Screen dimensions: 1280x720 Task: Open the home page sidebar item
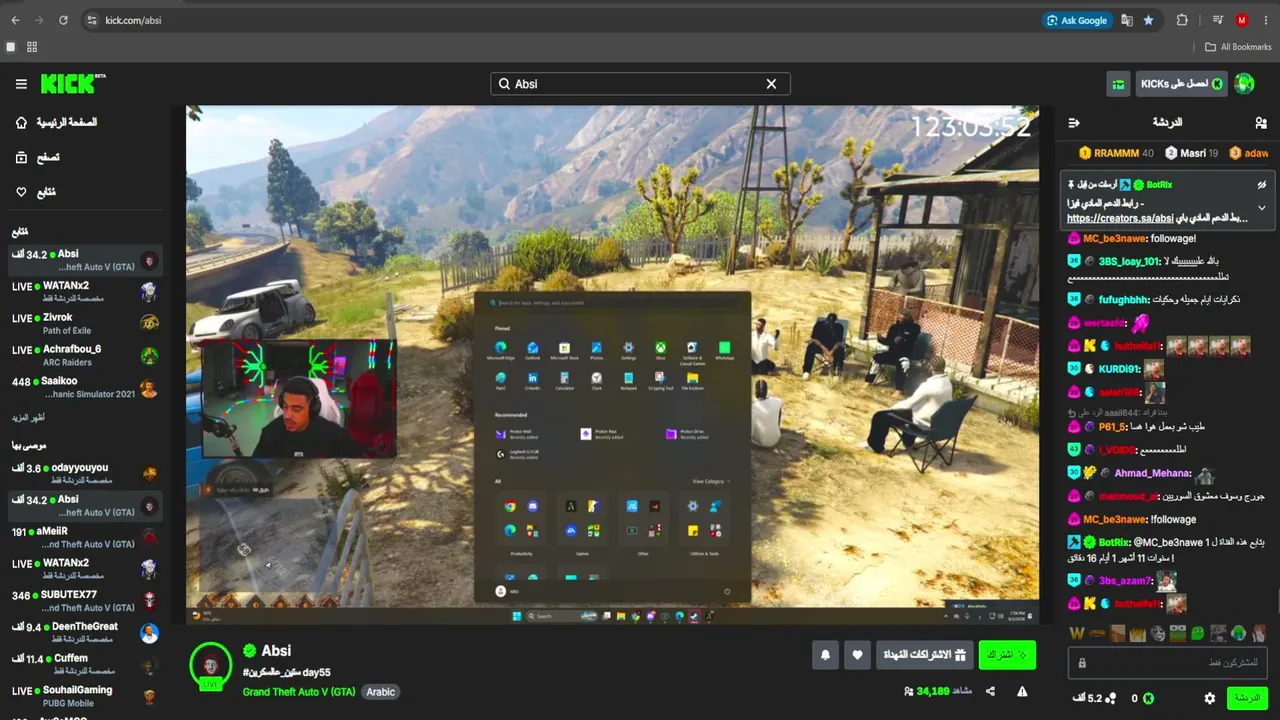[x=57, y=122]
